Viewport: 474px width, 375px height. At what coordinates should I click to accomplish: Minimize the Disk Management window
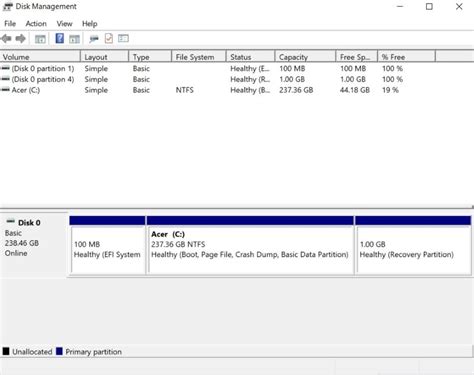400,6
